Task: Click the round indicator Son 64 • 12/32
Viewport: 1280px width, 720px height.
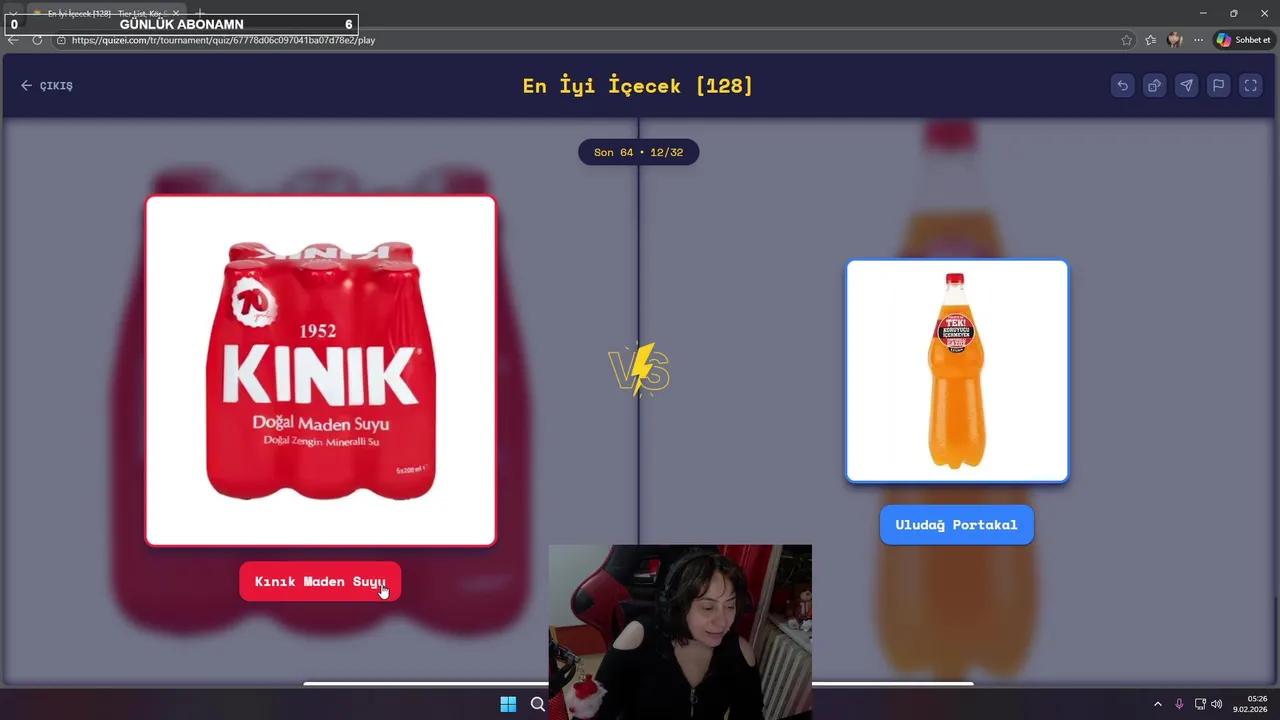Action: click(x=638, y=152)
